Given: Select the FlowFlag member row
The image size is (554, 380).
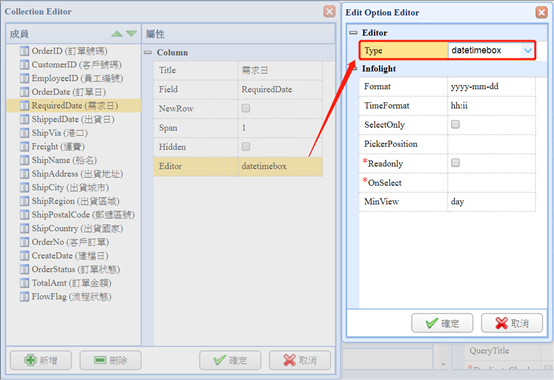Looking at the screenshot, I should [73, 297].
